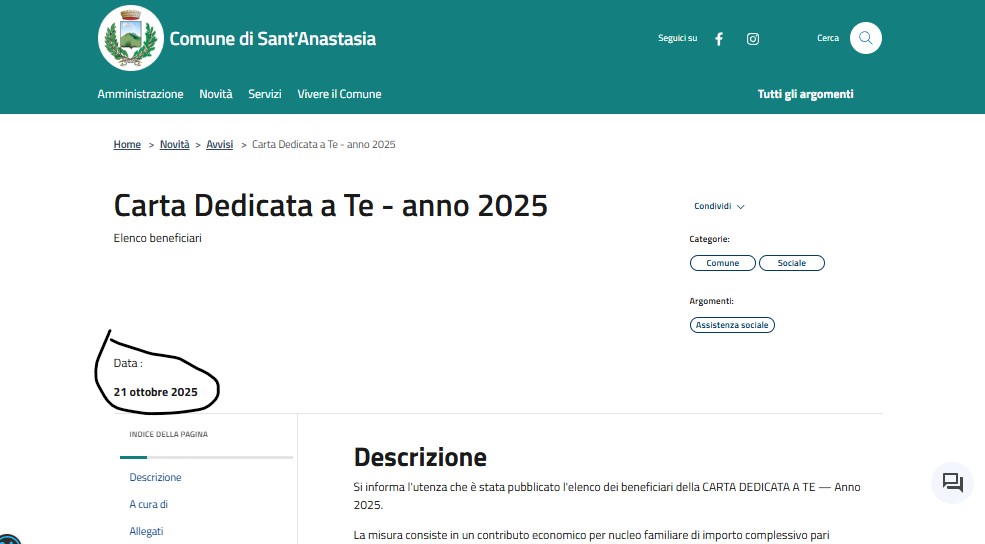985x544 pixels.
Task: Open Amministrazione in the navigation menu
Action: click(140, 94)
